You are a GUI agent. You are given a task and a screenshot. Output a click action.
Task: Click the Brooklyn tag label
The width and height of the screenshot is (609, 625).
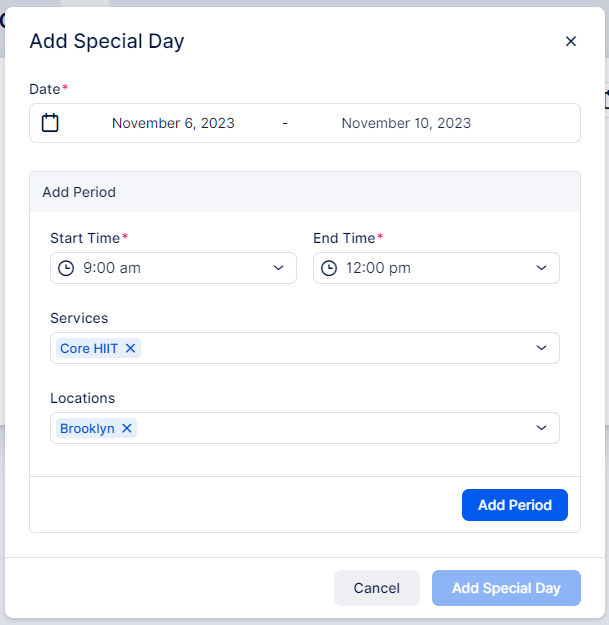tap(87, 428)
